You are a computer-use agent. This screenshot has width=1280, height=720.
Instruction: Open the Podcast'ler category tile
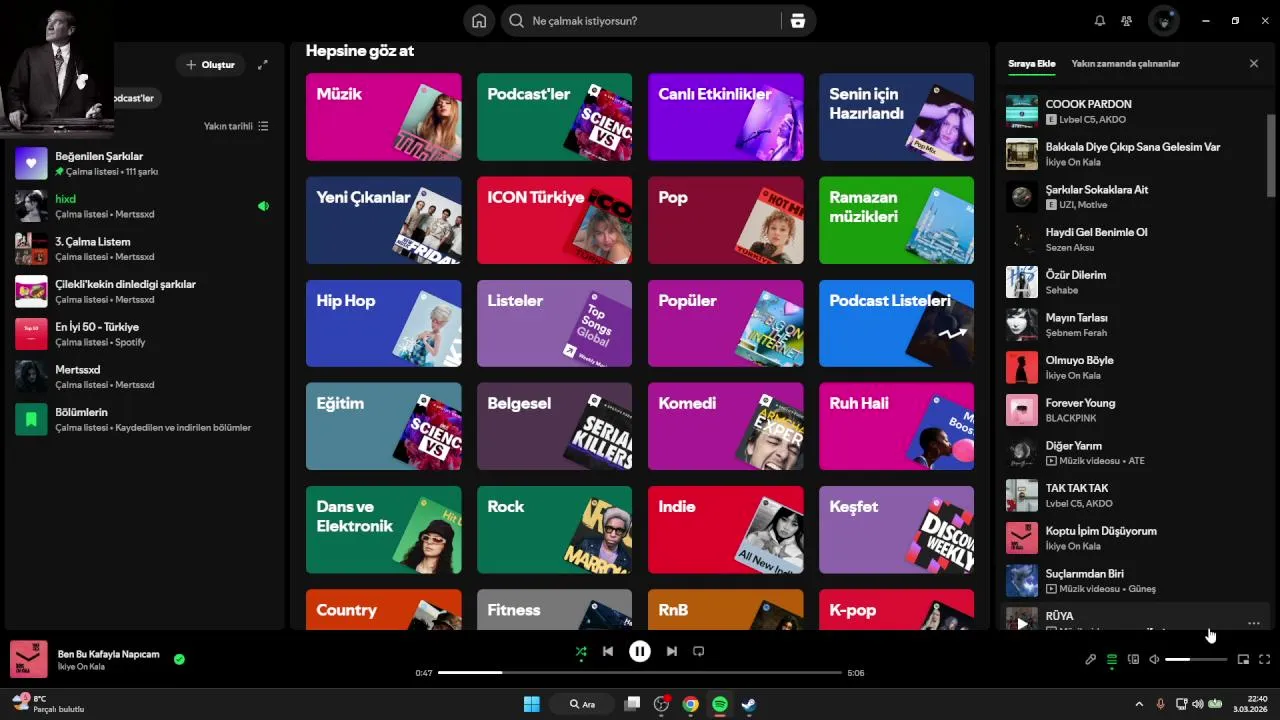point(554,117)
